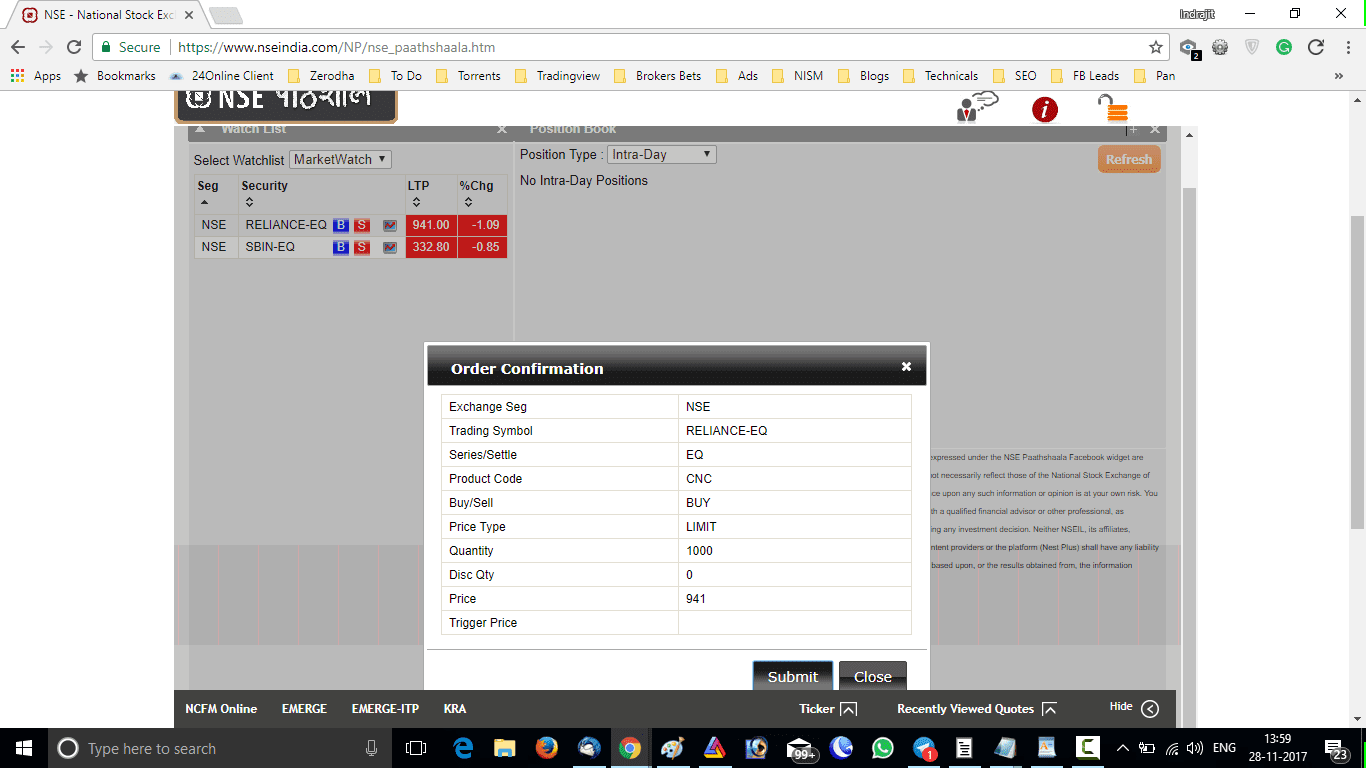1366x768 pixels.
Task: Close the Order Confirmation dialog with X
Action: tap(906, 367)
